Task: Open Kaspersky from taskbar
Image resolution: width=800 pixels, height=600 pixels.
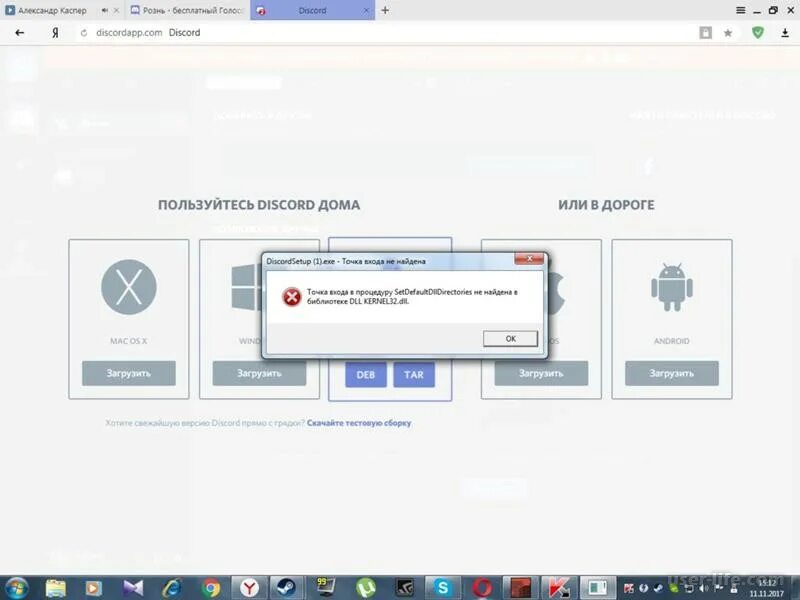Action: pyautogui.click(x=559, y=588)
